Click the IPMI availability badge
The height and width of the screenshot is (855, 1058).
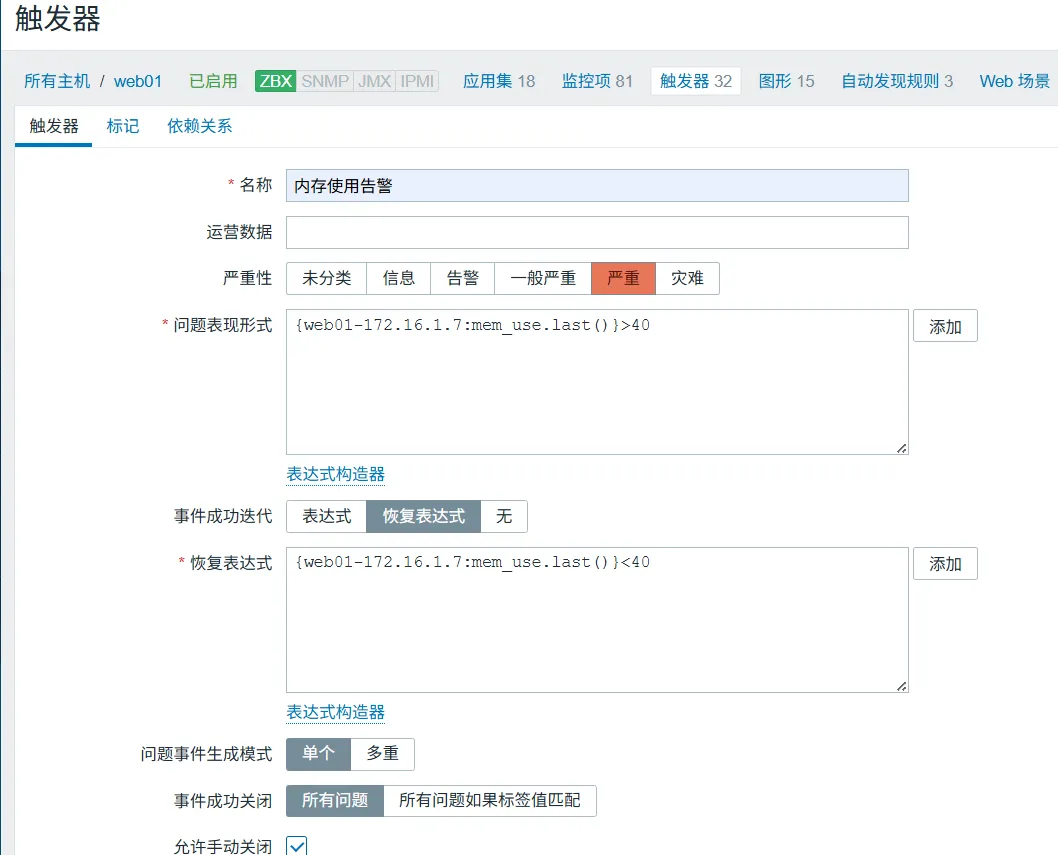(417, 81)
